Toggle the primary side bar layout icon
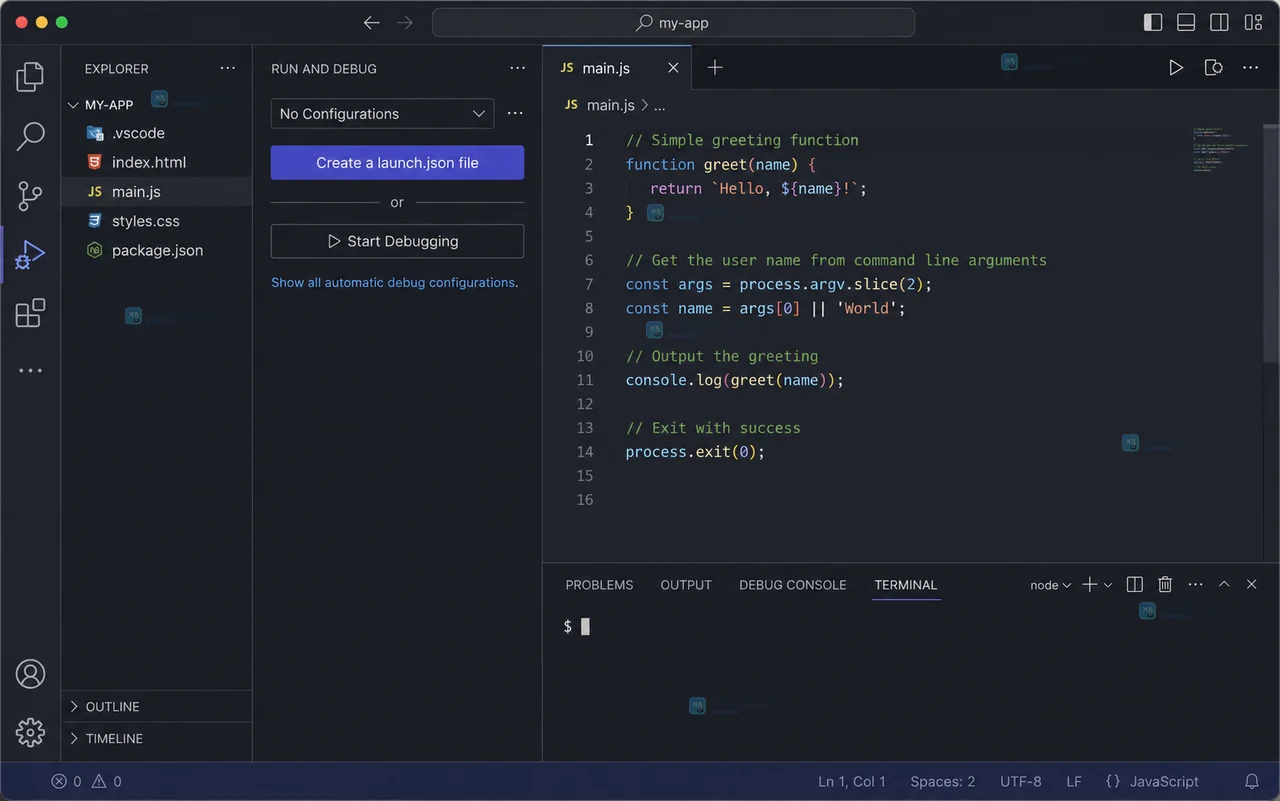This screenshot has height=801, width=1280. pos(1153,22)
